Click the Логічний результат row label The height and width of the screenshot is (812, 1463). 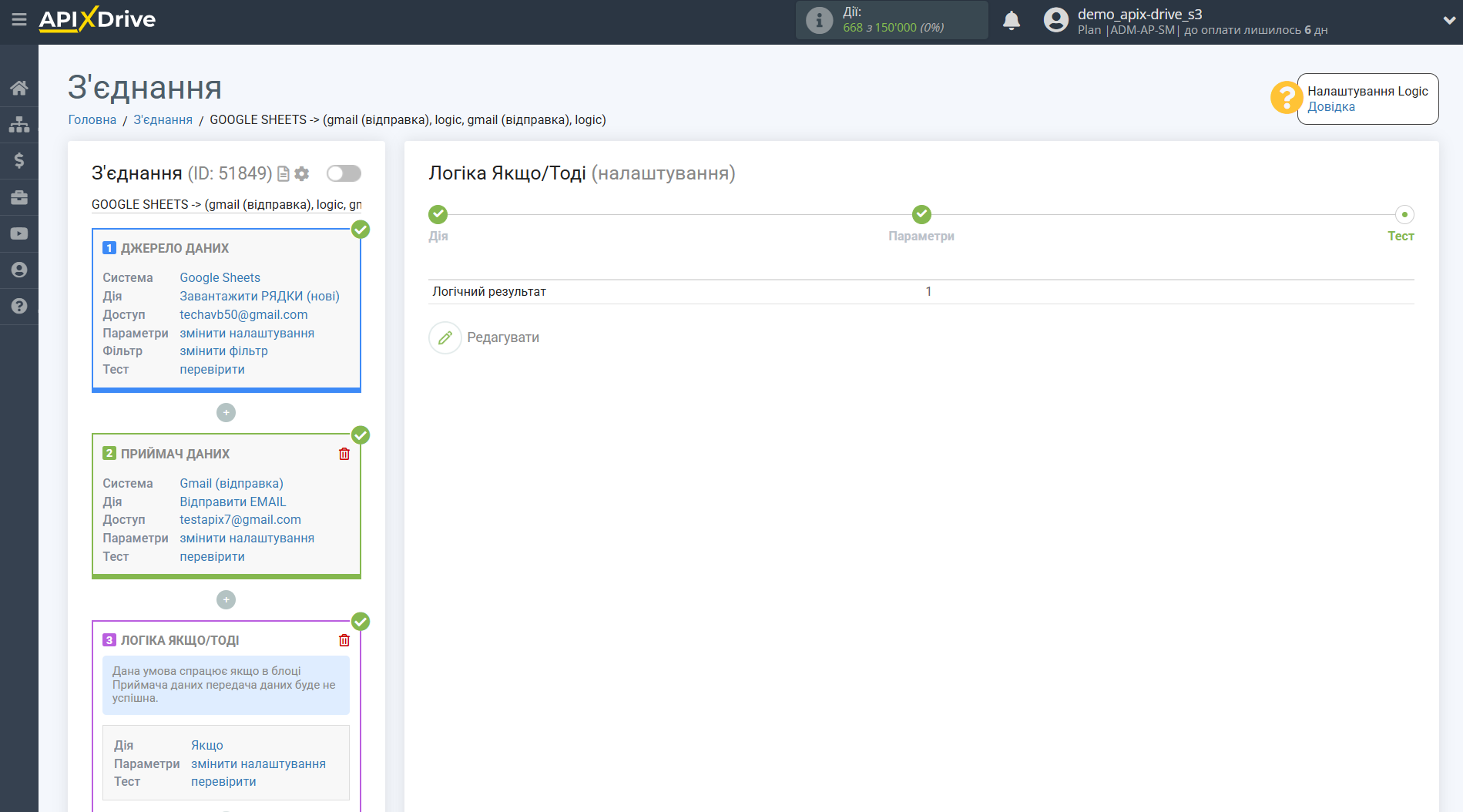click(489, 291)
